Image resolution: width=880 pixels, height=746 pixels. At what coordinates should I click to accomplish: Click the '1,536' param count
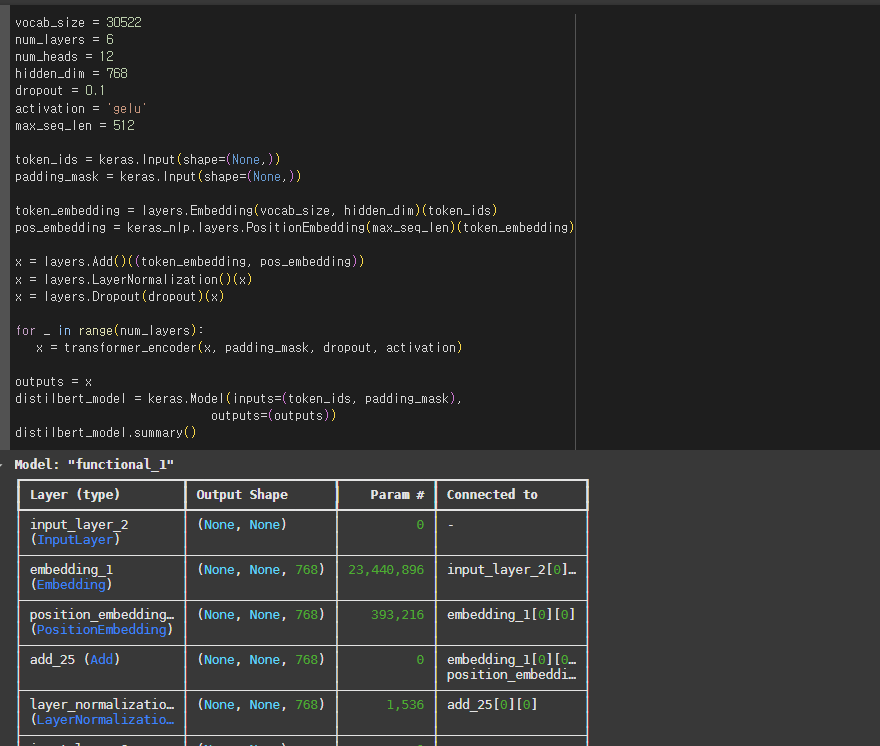click(405, 704)
